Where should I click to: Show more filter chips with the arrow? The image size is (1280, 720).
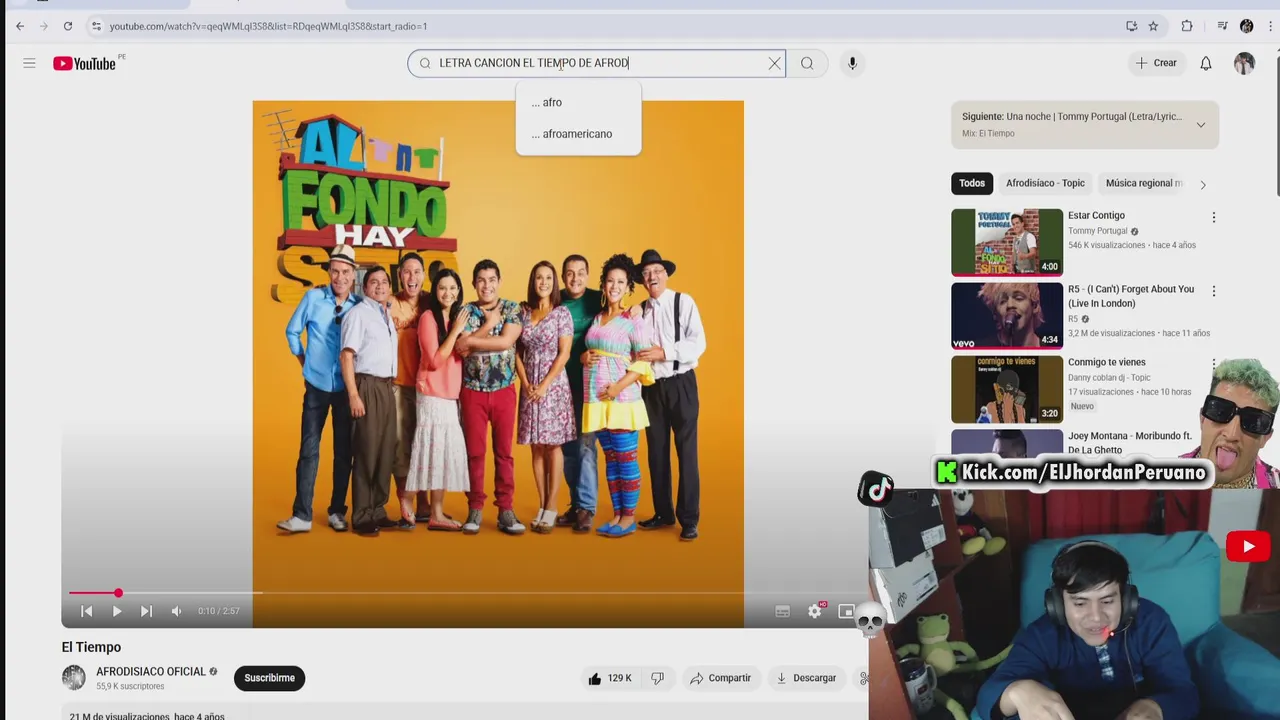click(1203, 184)
